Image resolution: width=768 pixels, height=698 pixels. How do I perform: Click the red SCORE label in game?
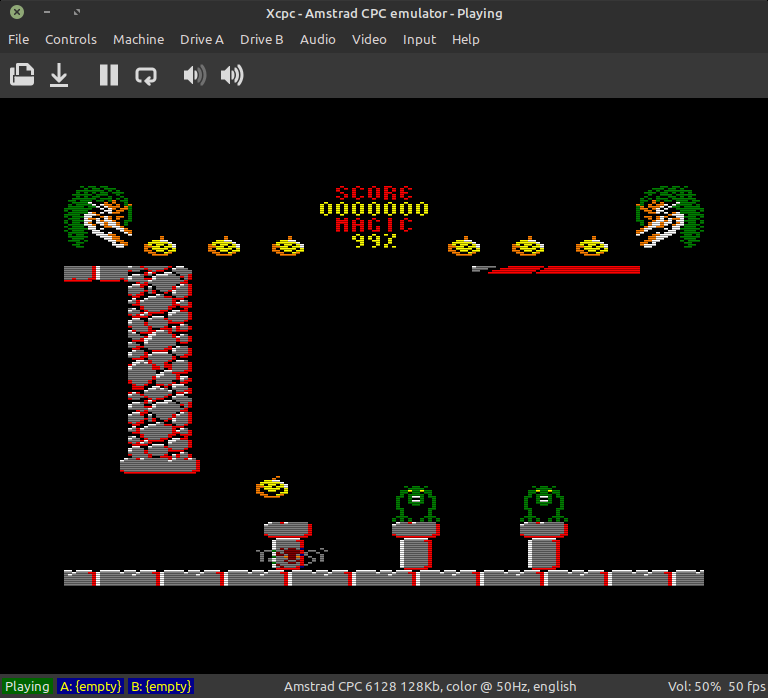pos(374,193)
